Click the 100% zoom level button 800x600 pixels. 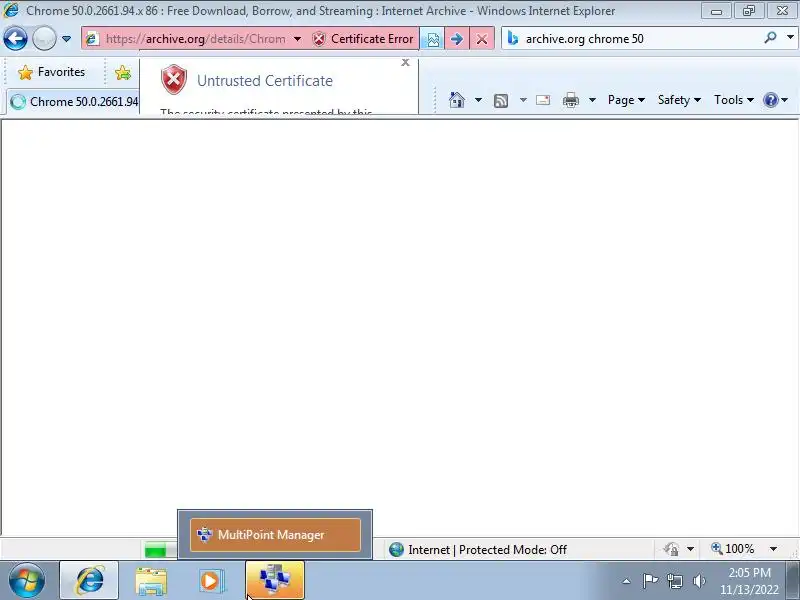click(x=733, y=549)
